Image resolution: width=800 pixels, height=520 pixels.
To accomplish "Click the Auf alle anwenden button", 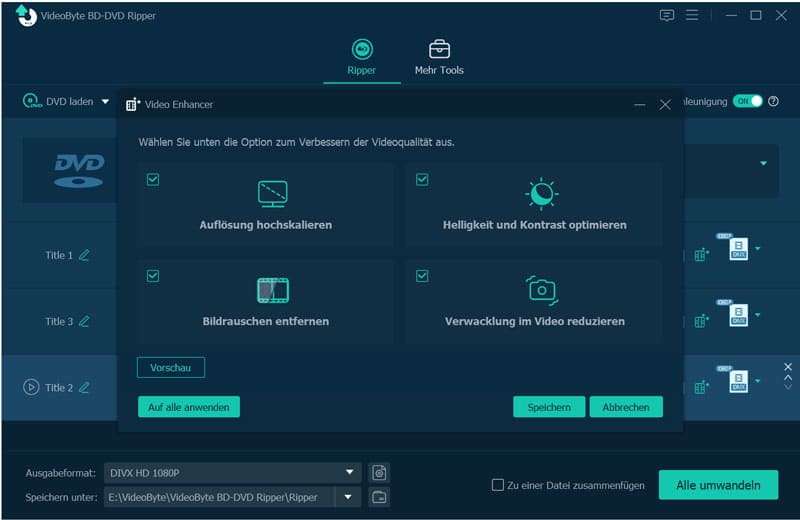I will [x=189, y=407].
